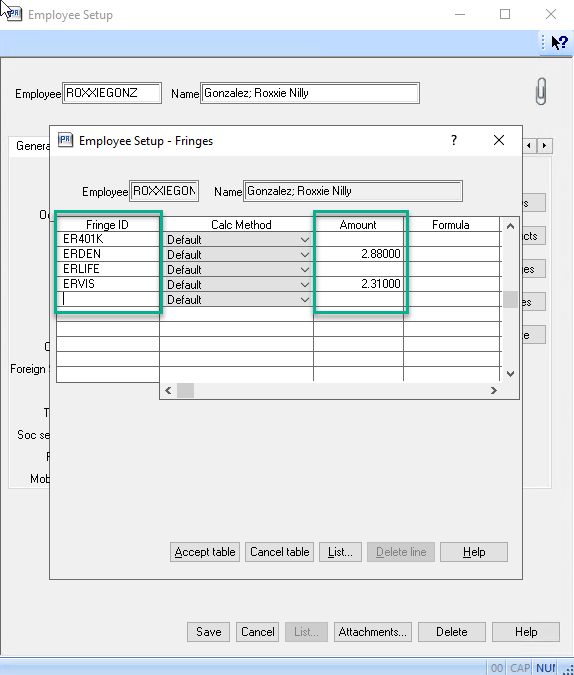Activate the context help cursor icon
Screen dimensions: 574x675
pyautogui.click(x=559, y=42)
